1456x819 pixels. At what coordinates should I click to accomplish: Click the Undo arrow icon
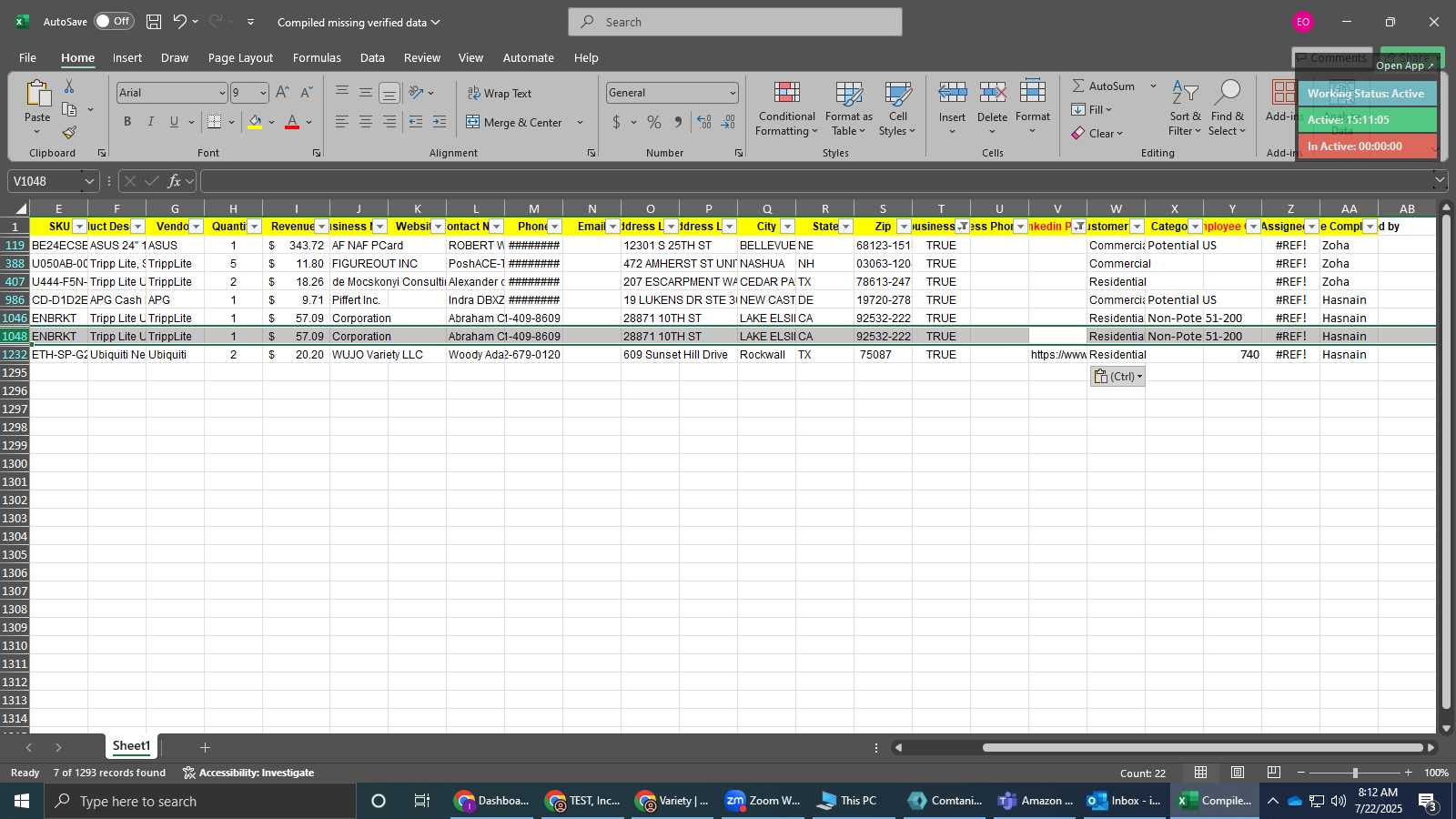(x=180, y=22)
